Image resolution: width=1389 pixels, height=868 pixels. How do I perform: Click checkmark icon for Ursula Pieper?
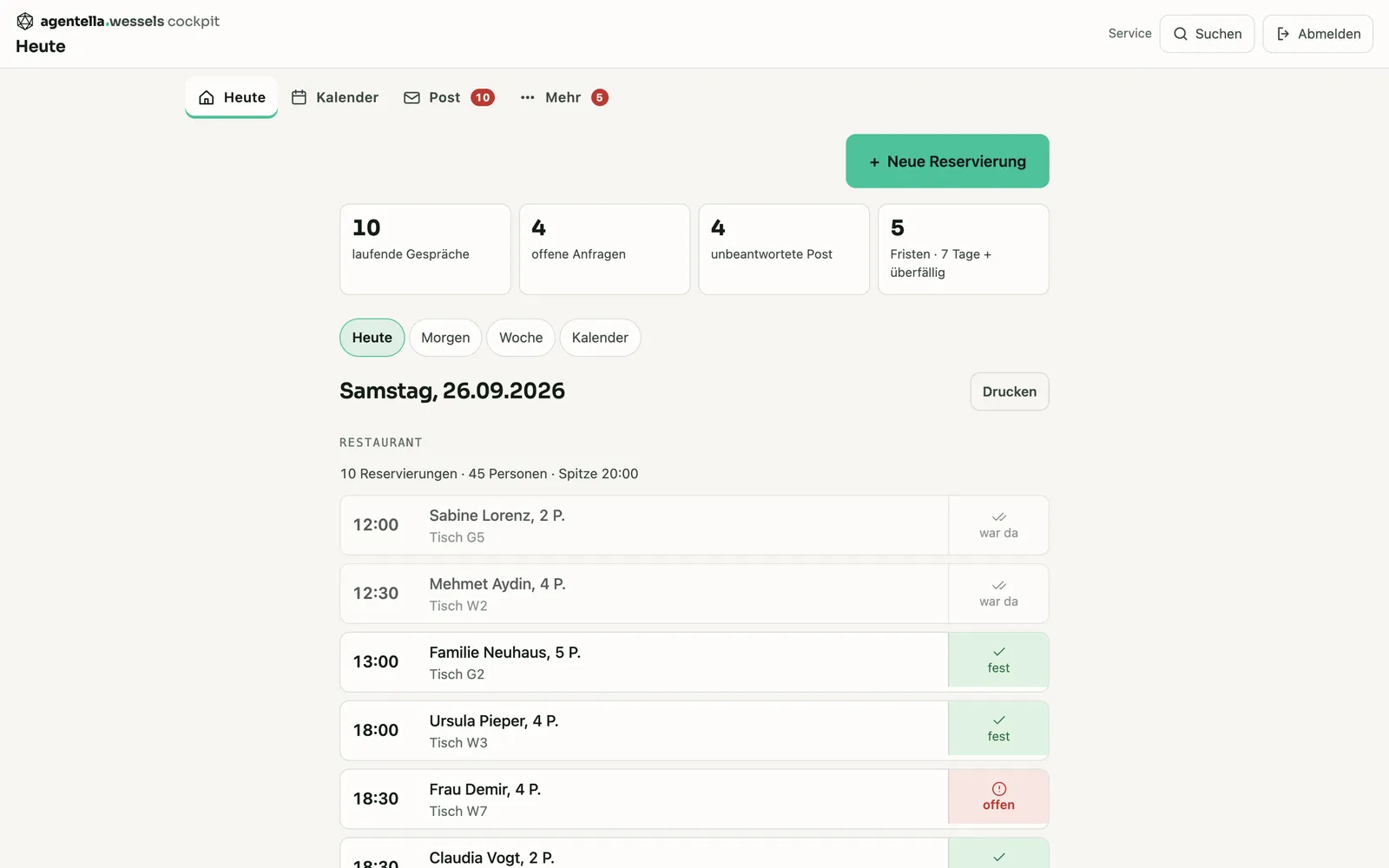click(x=999, y=720)
